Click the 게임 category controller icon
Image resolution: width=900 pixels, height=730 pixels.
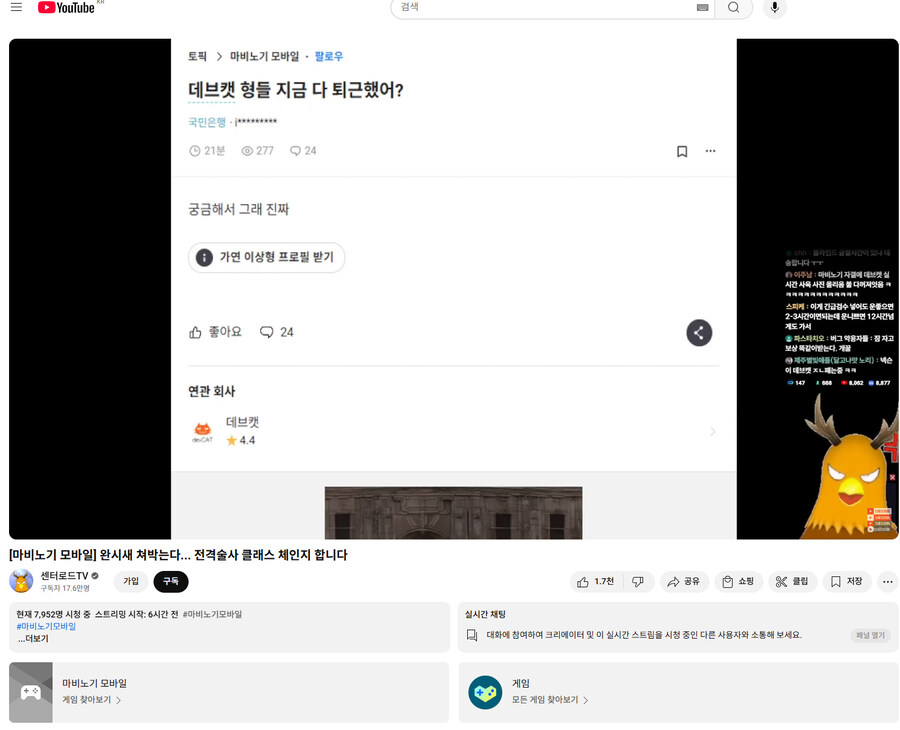point(485,692)
